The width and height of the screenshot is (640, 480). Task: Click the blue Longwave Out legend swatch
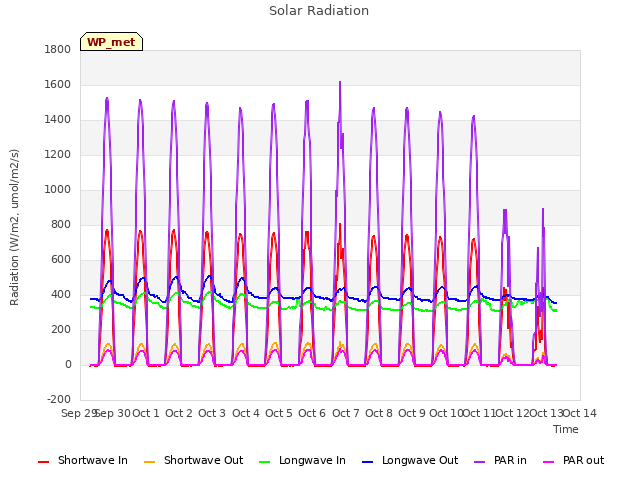pos(367,462)
